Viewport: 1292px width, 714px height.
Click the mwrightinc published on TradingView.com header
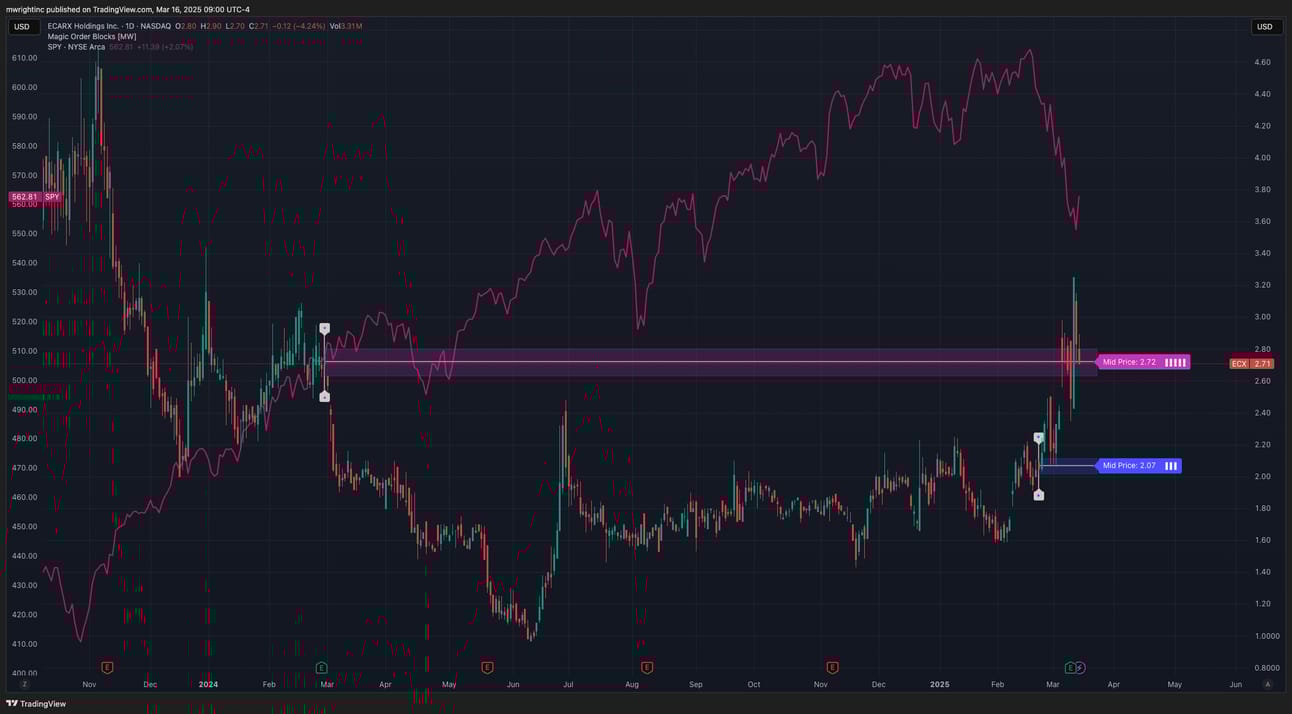(128, 9)
